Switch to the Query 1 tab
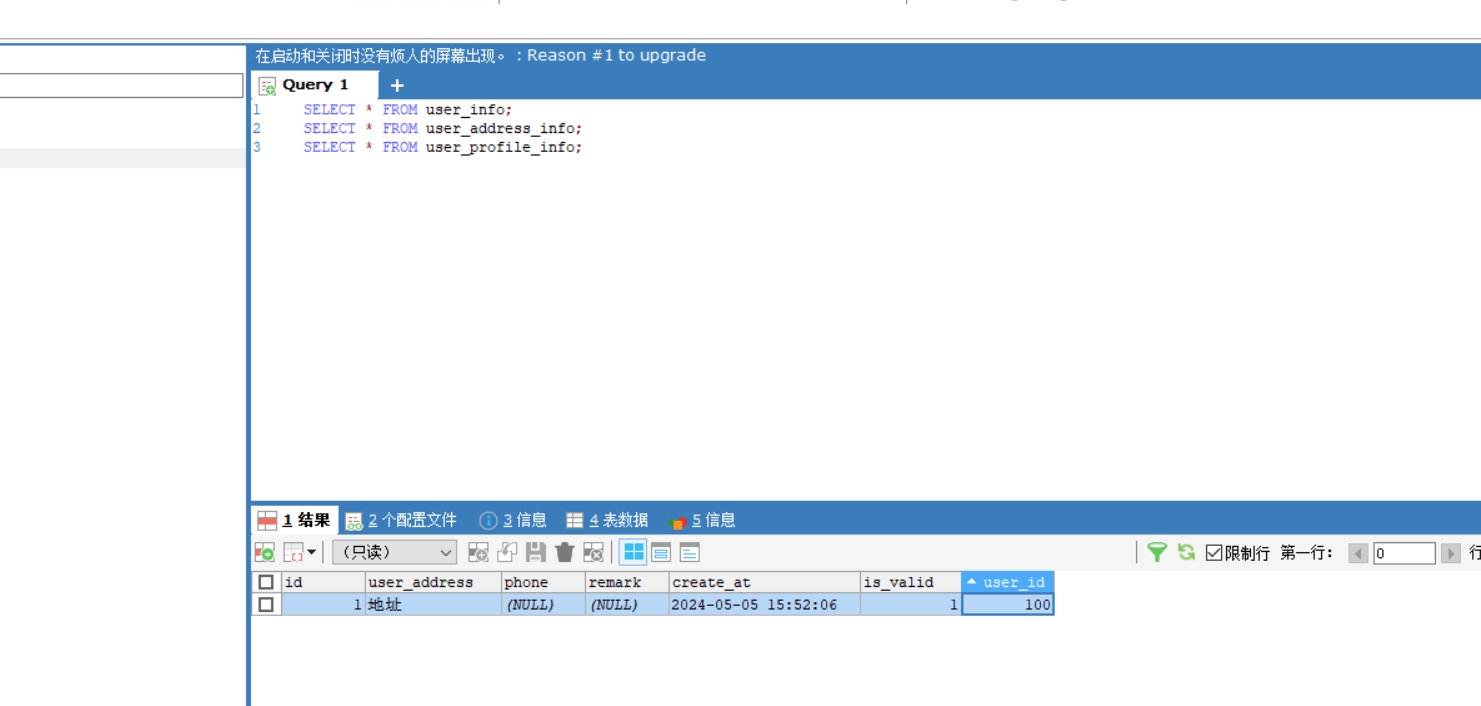1481x706 pixels. tap(315, 85)
